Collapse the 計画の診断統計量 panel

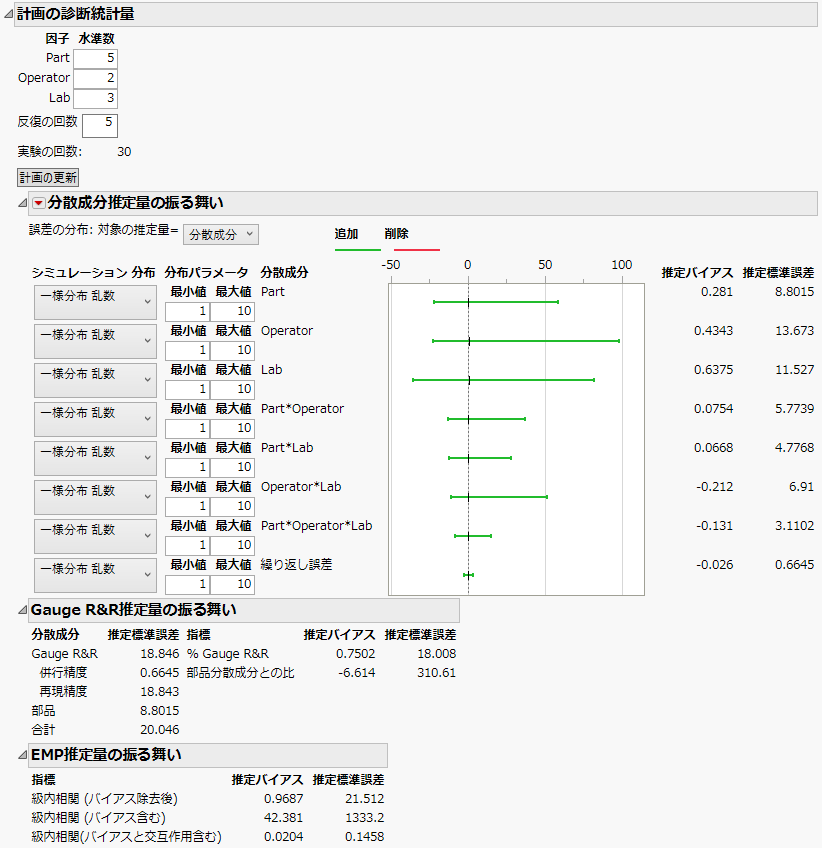[x=9, y=14]
